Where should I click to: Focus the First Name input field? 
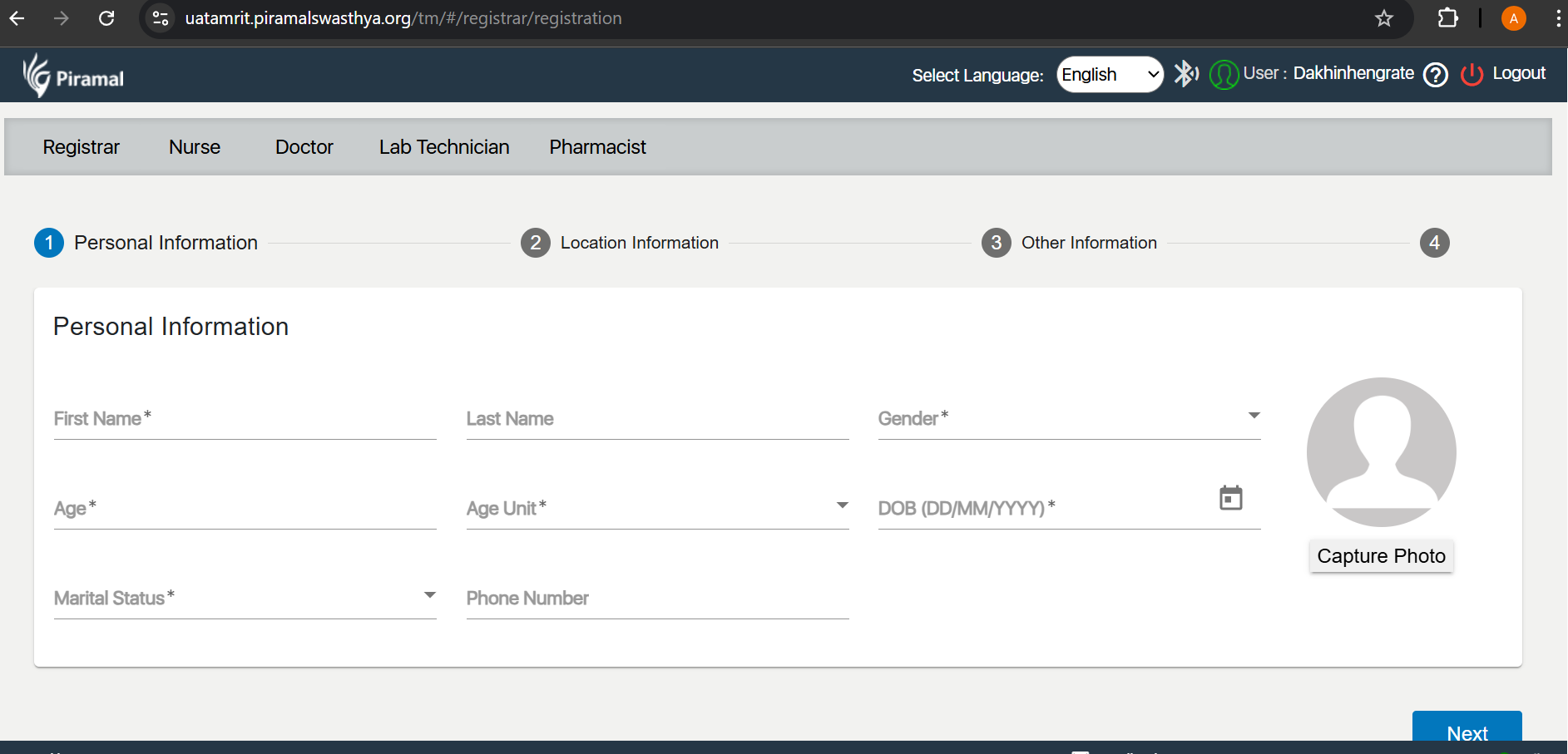click(245, 420)
